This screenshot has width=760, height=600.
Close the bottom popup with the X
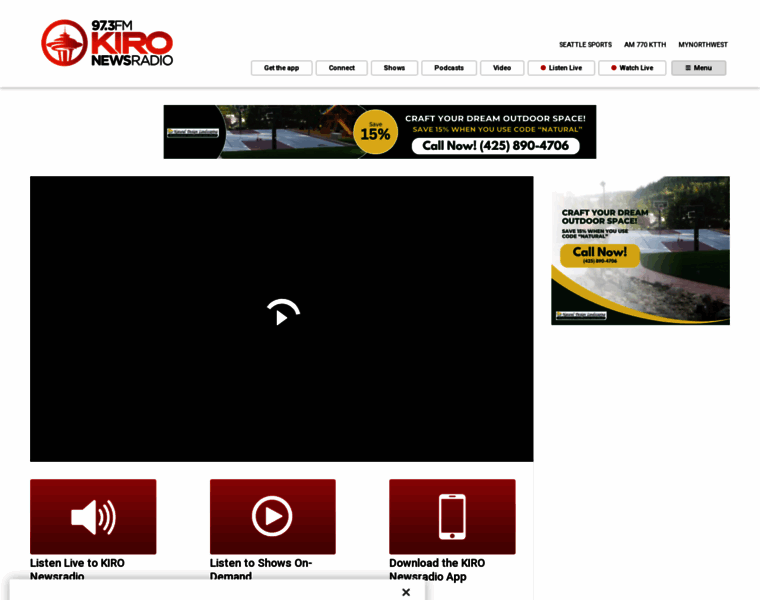tap(406, 592)
